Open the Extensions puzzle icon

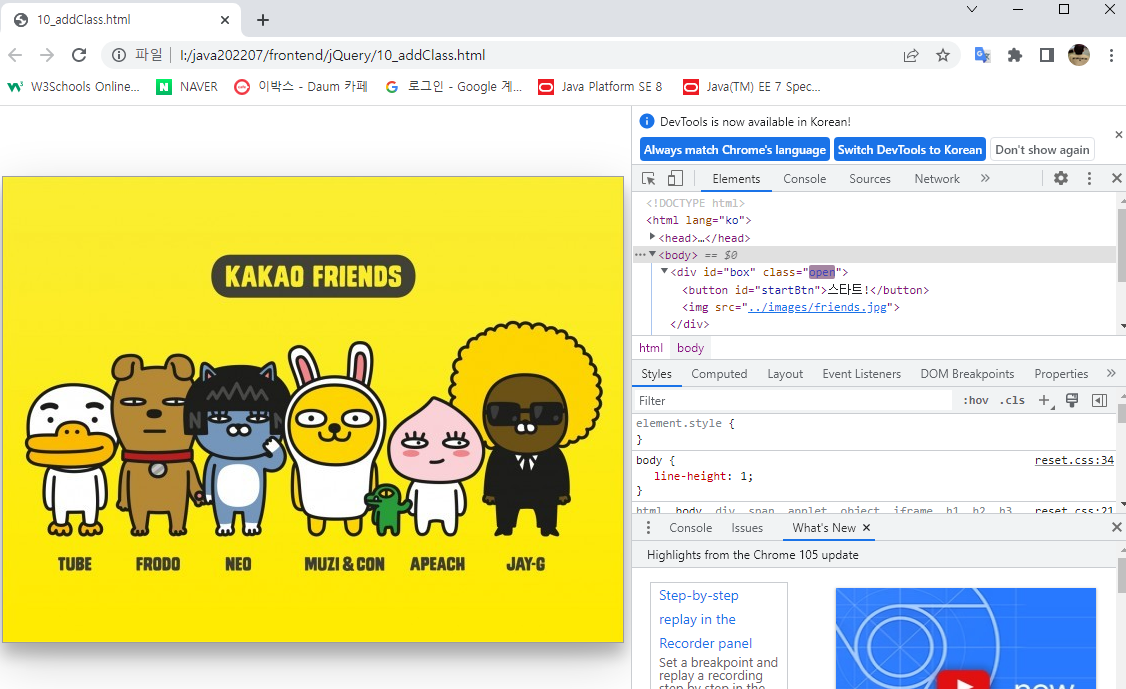[x=1015, y=55]
